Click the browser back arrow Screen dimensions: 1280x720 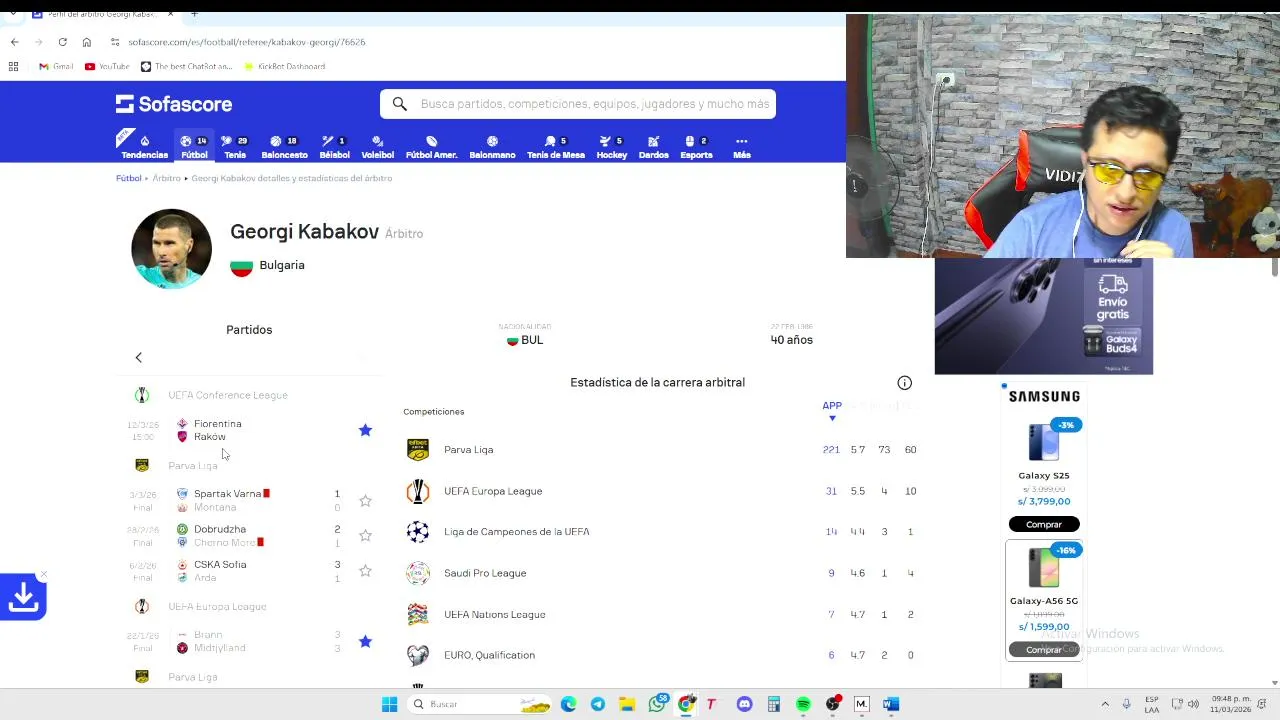point(14,42)
